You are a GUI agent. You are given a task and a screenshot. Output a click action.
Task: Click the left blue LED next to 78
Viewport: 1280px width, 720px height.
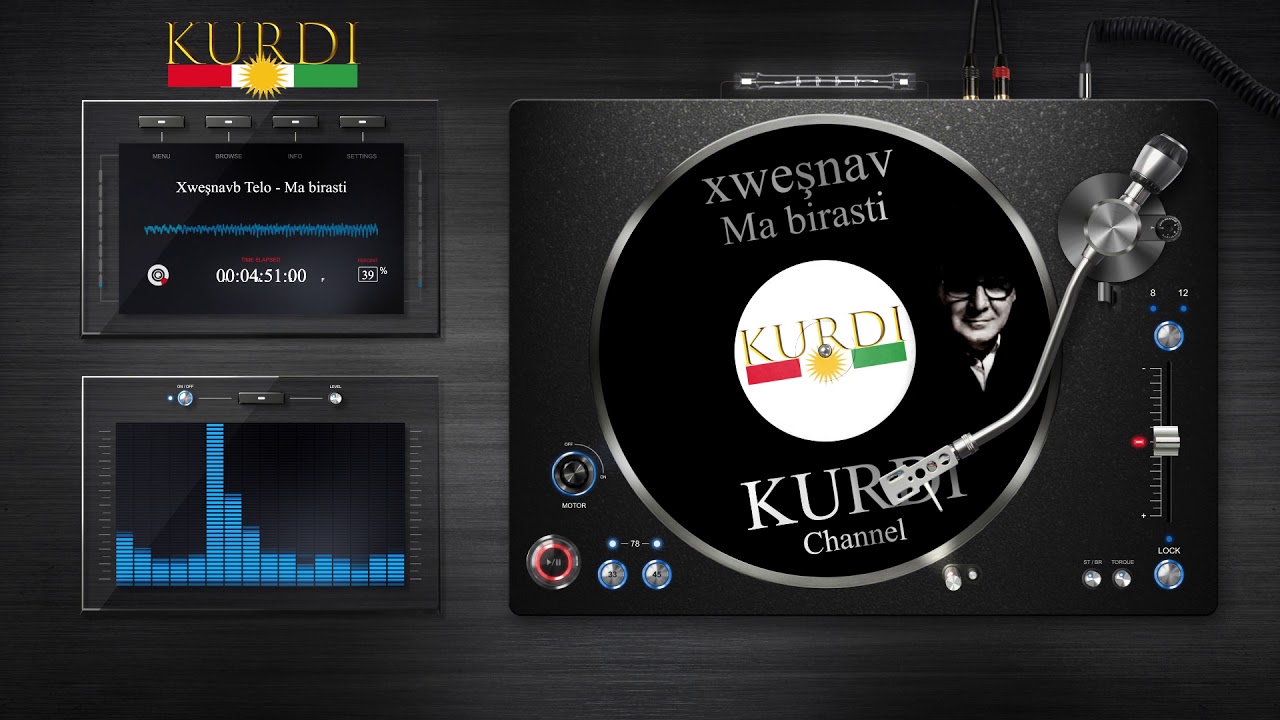coord(613,544)
